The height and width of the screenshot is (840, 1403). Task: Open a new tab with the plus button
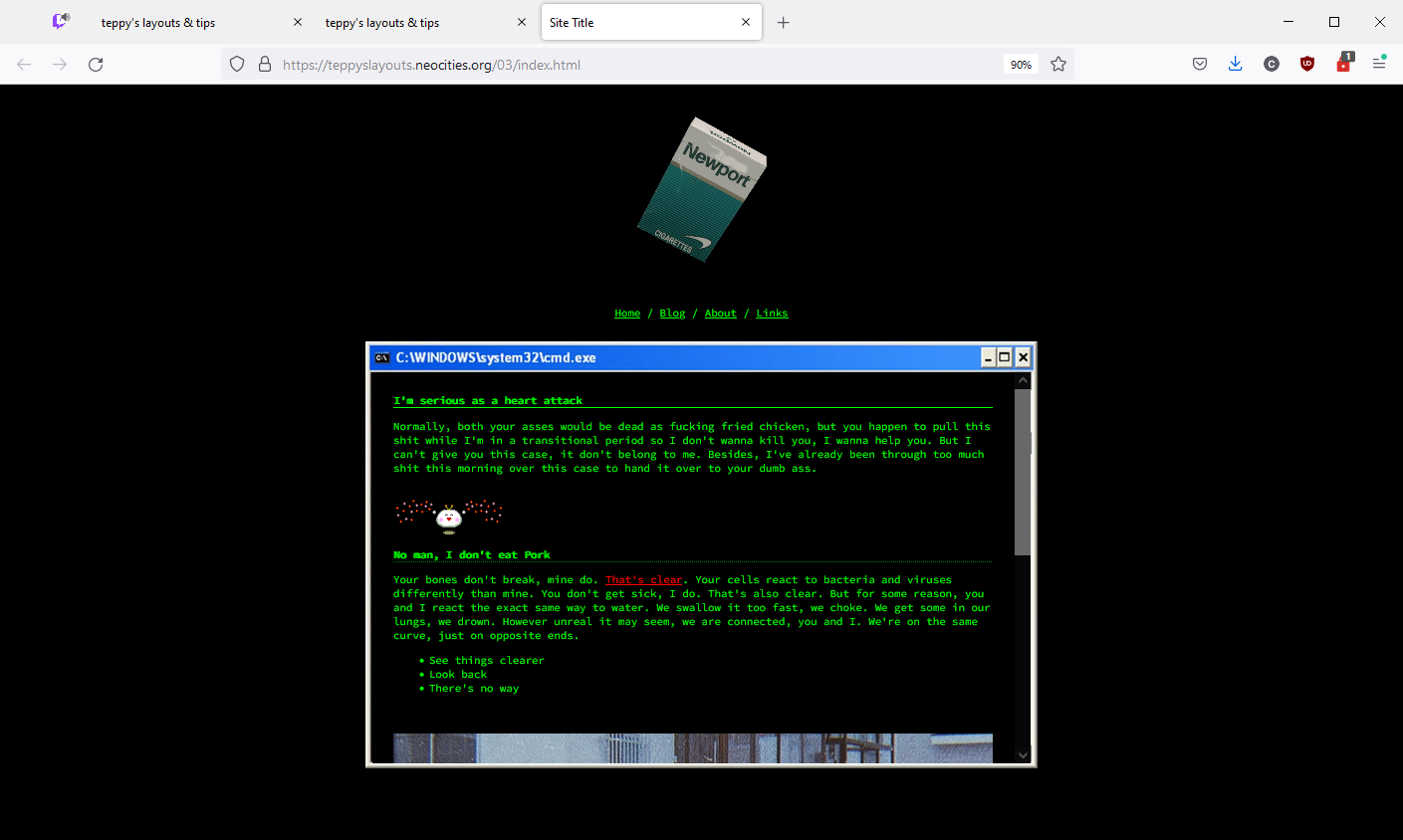(x=784, y=22)
